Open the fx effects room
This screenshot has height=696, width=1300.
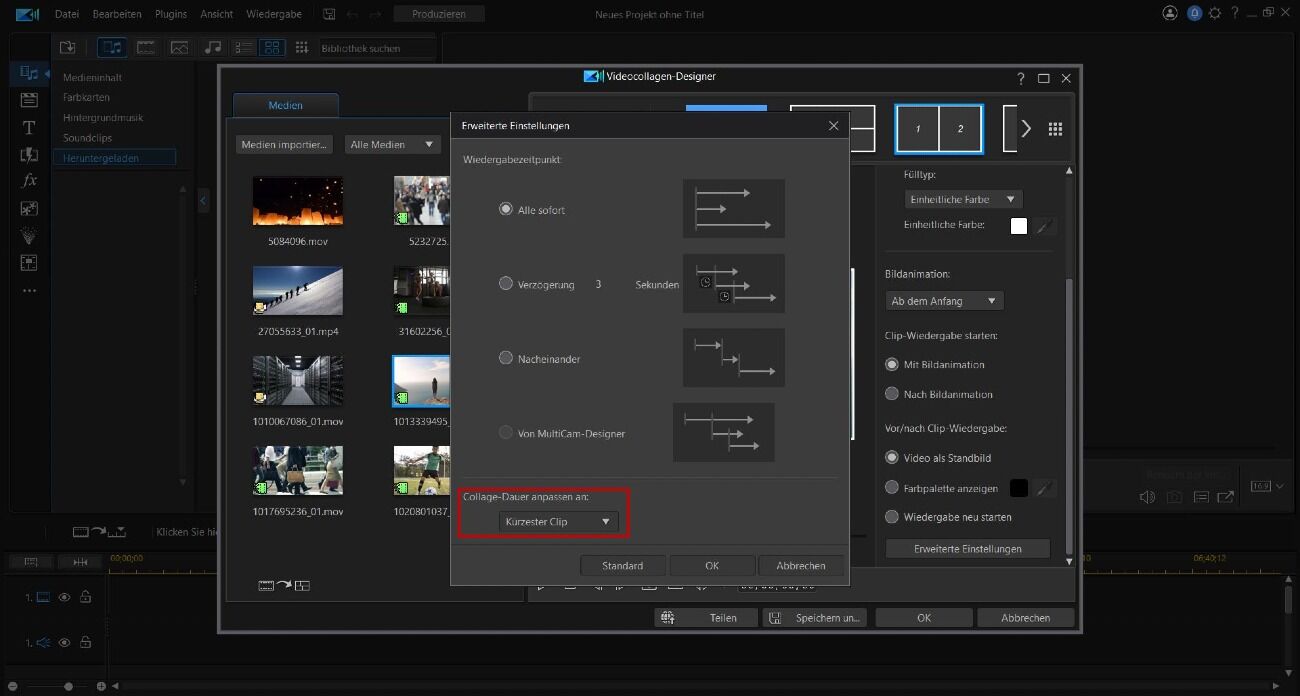click(29, 181)
